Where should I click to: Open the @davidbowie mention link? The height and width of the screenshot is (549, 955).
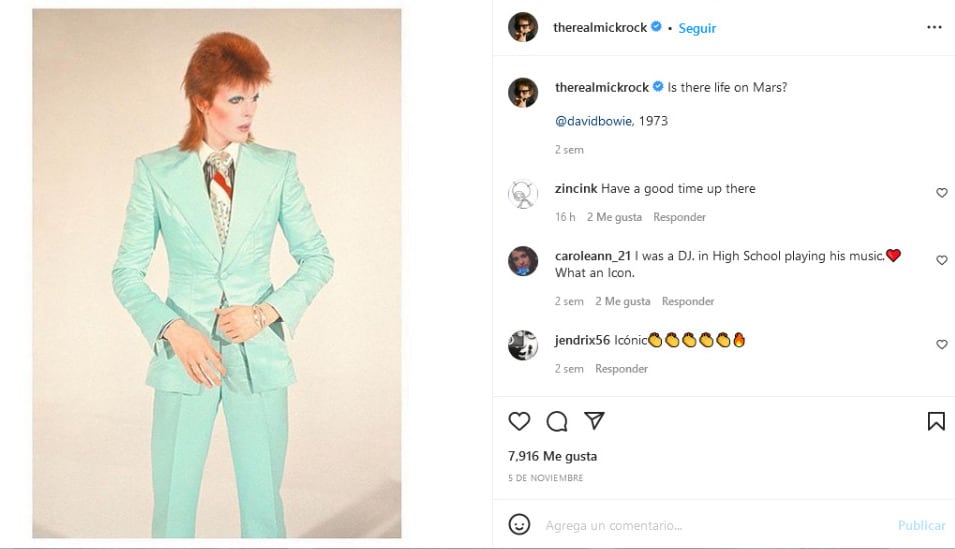594,121
